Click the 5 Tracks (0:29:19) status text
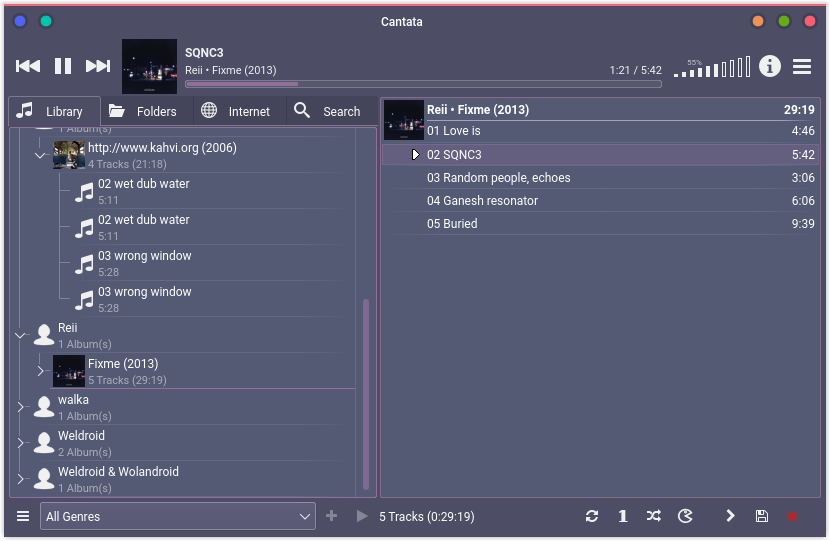Screen dimensions: 830x541 [427, 517]
